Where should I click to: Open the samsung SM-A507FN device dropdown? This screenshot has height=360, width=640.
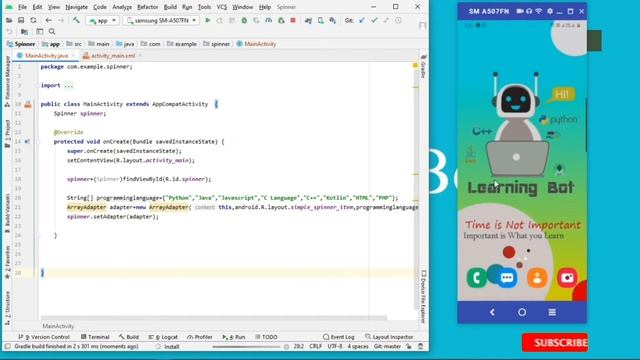coord(161,20)
